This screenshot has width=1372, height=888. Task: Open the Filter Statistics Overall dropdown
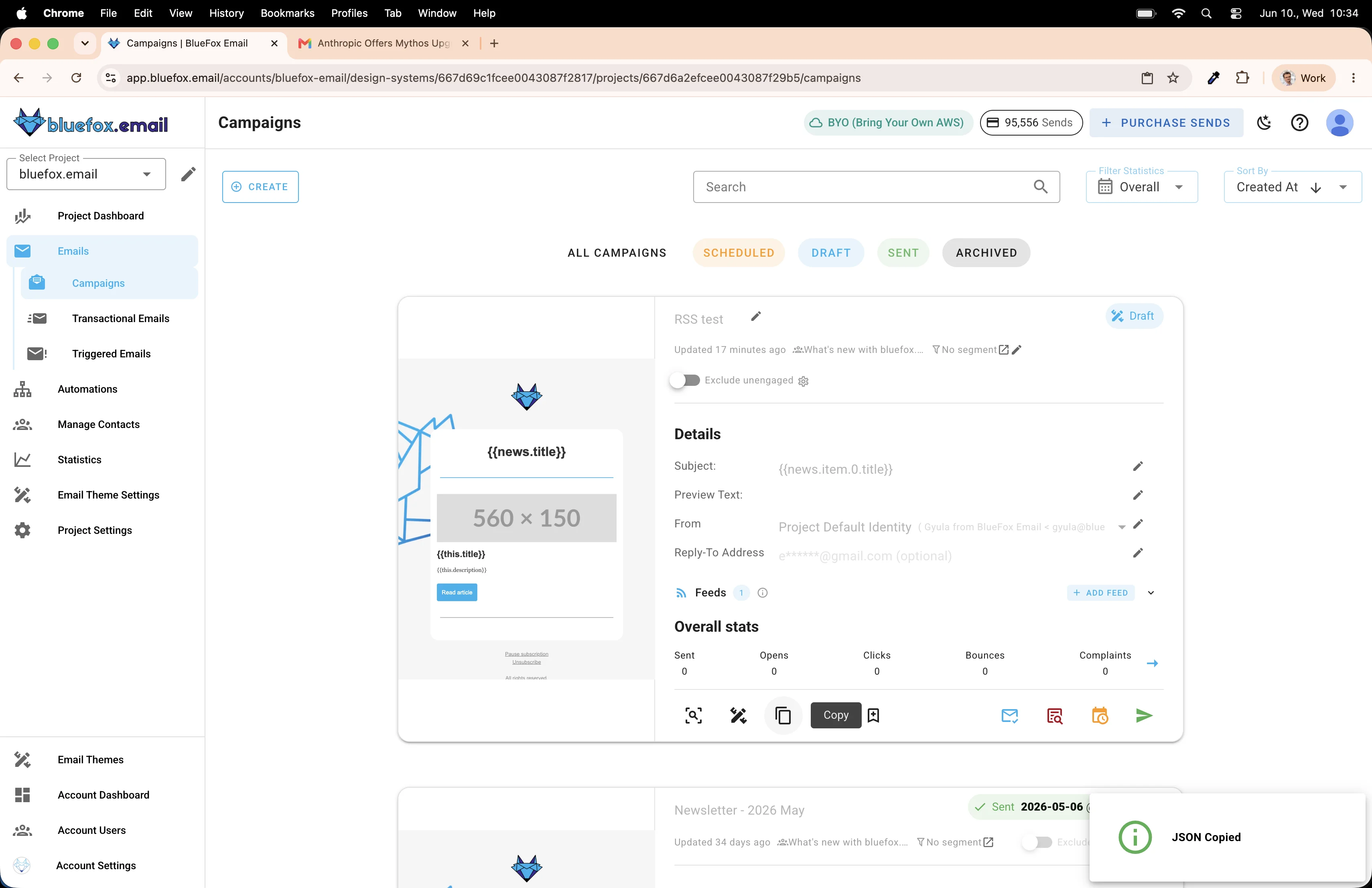point(1141,187)
